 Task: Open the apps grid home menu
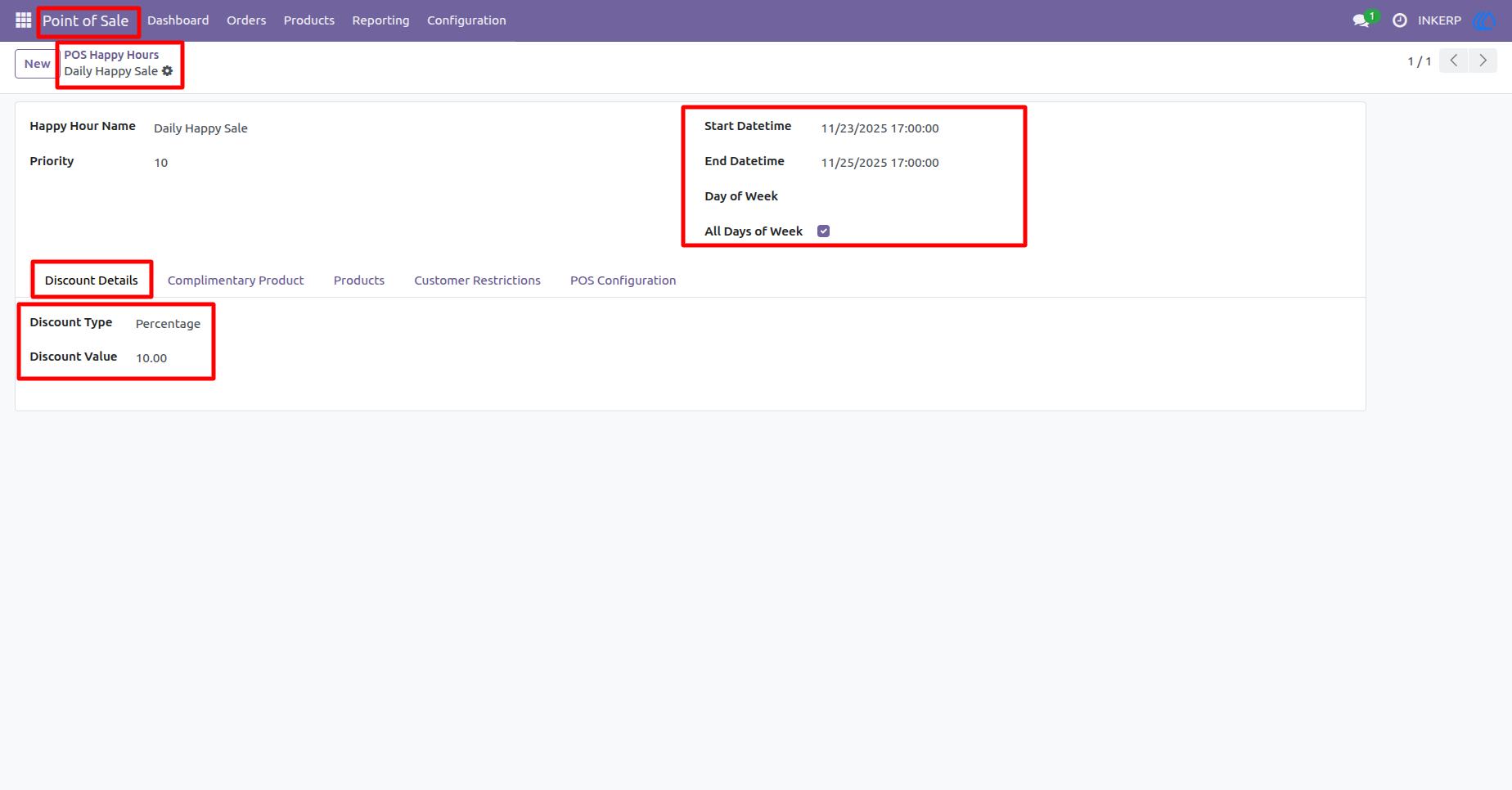[23, 20]
